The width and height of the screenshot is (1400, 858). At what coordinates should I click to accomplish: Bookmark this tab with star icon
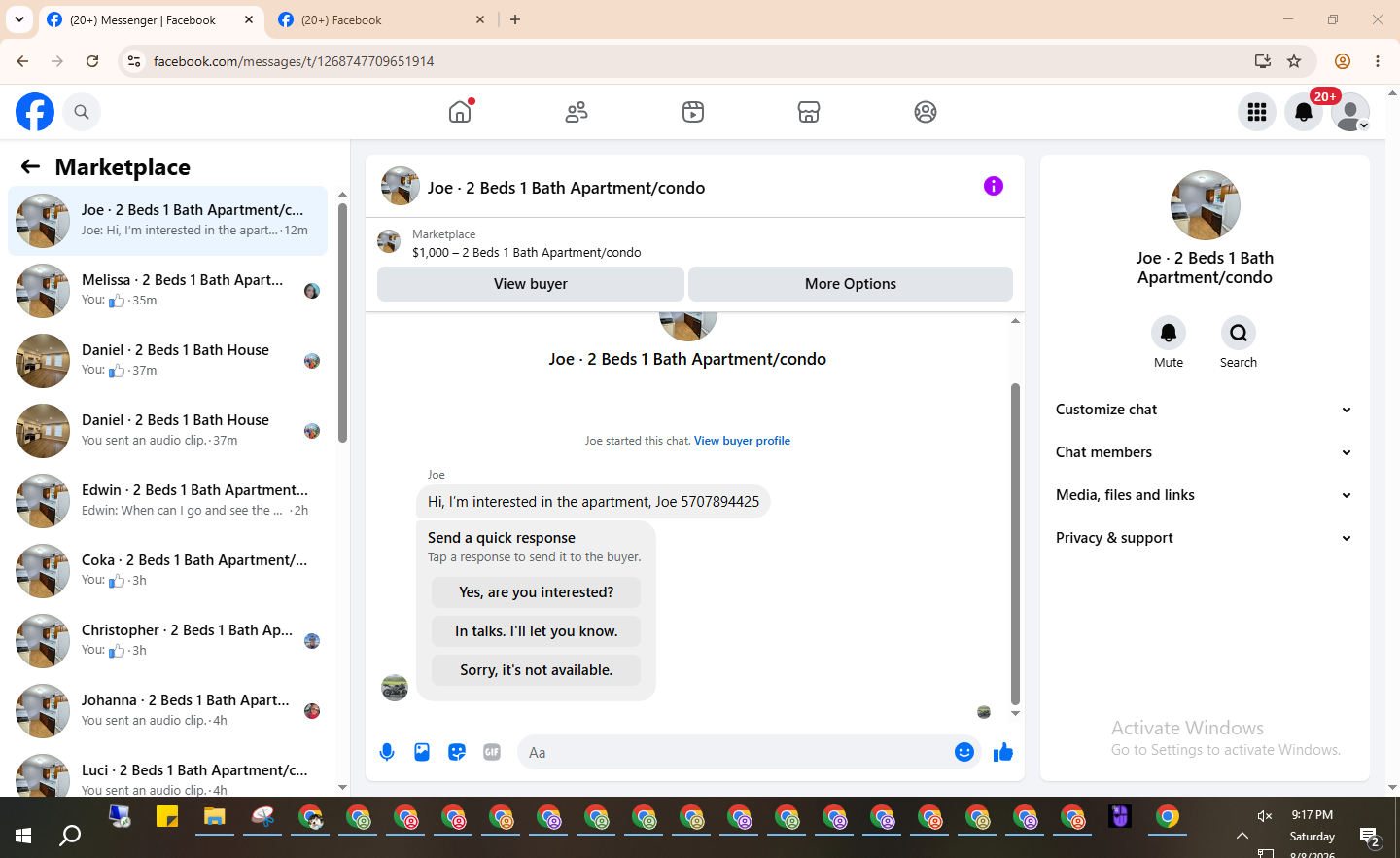point(1294,61)
